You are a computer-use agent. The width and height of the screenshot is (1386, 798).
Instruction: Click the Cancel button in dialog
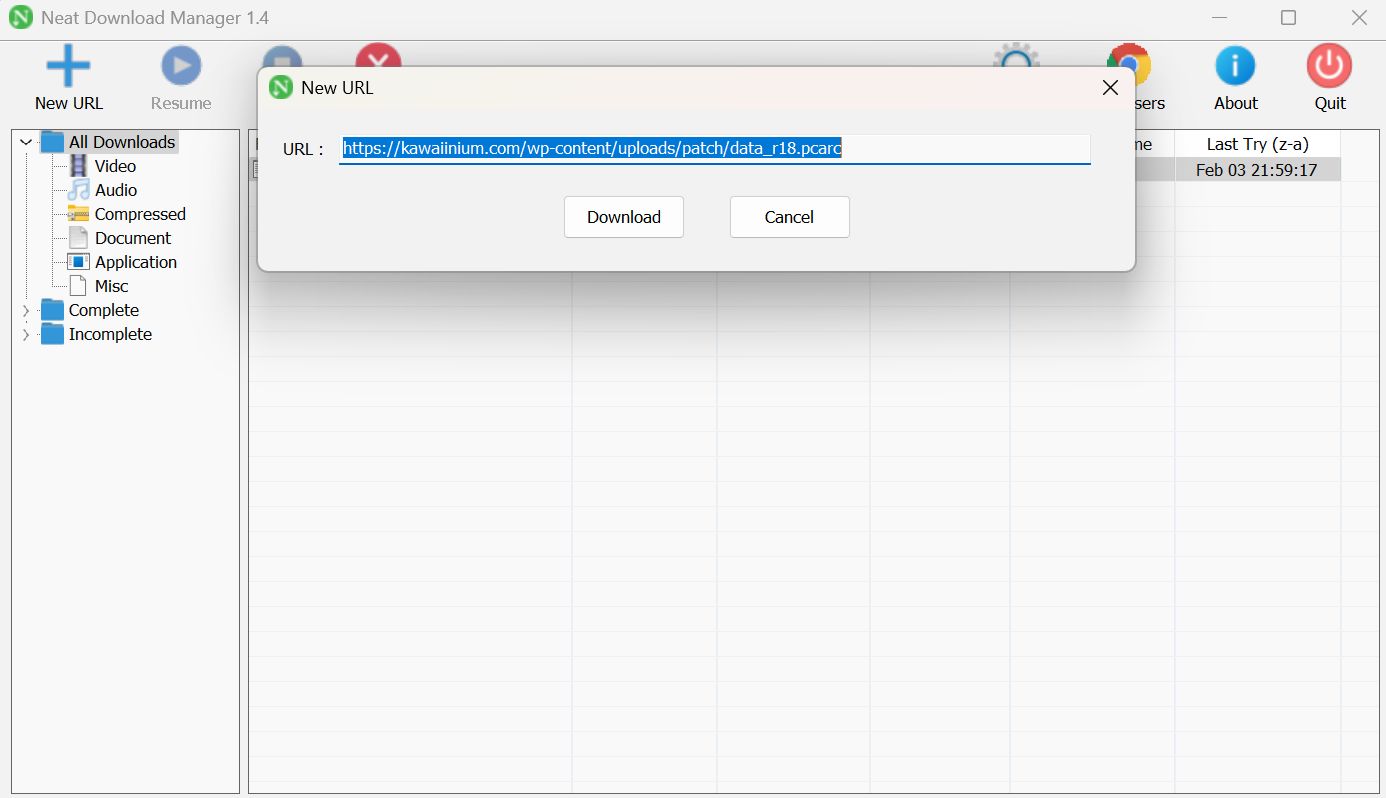point(790,217)
